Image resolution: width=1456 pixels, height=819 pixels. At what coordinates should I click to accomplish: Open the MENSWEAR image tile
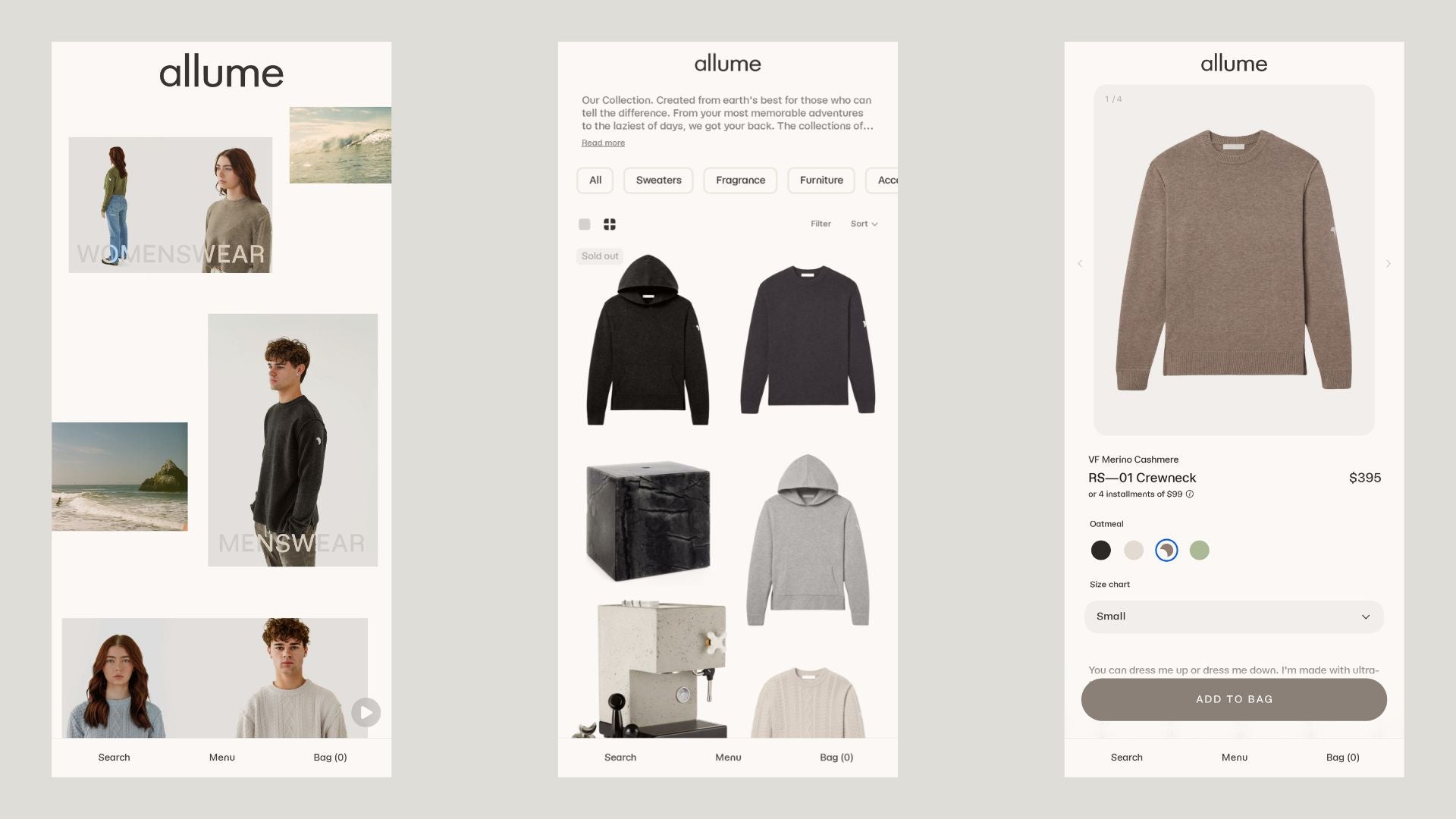[293, 440]
